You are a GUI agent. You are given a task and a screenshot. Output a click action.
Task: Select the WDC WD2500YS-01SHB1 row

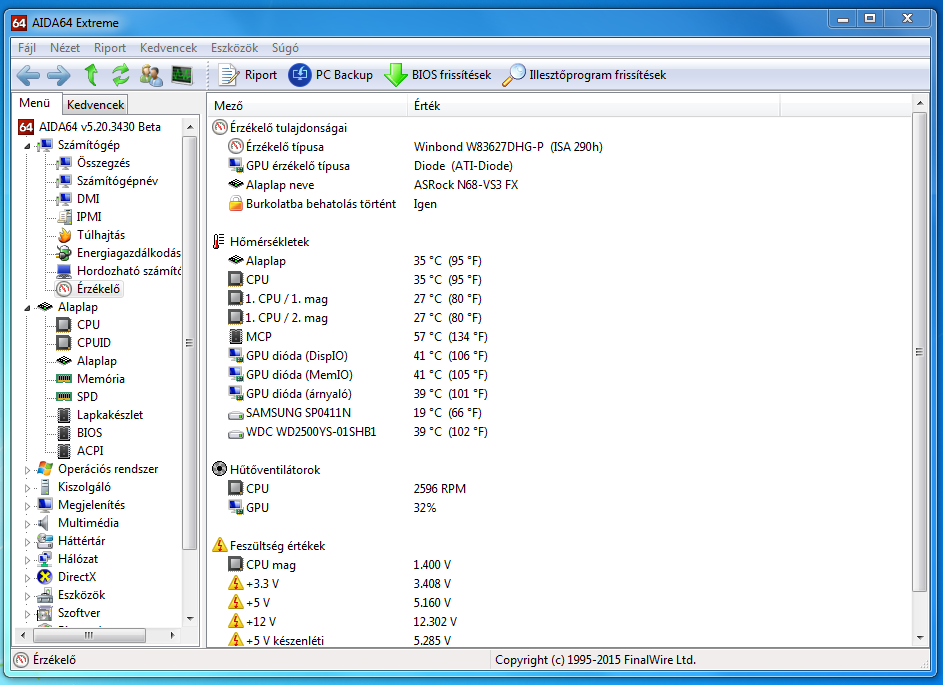(358, 432)
